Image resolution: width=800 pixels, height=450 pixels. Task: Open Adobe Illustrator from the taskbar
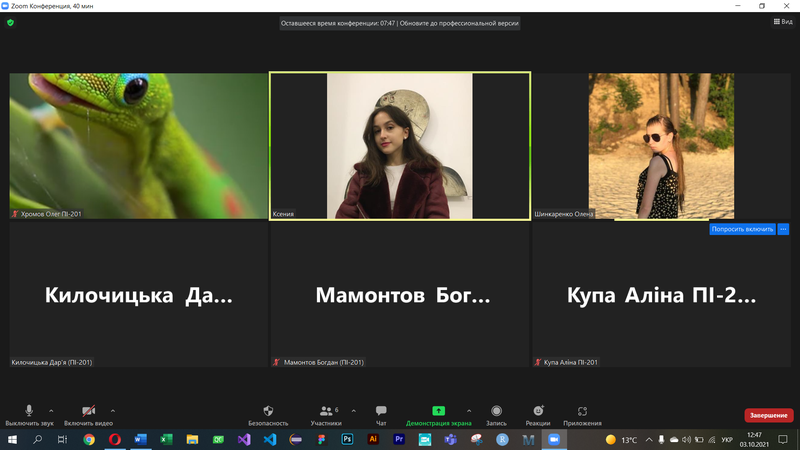(373, 439)
